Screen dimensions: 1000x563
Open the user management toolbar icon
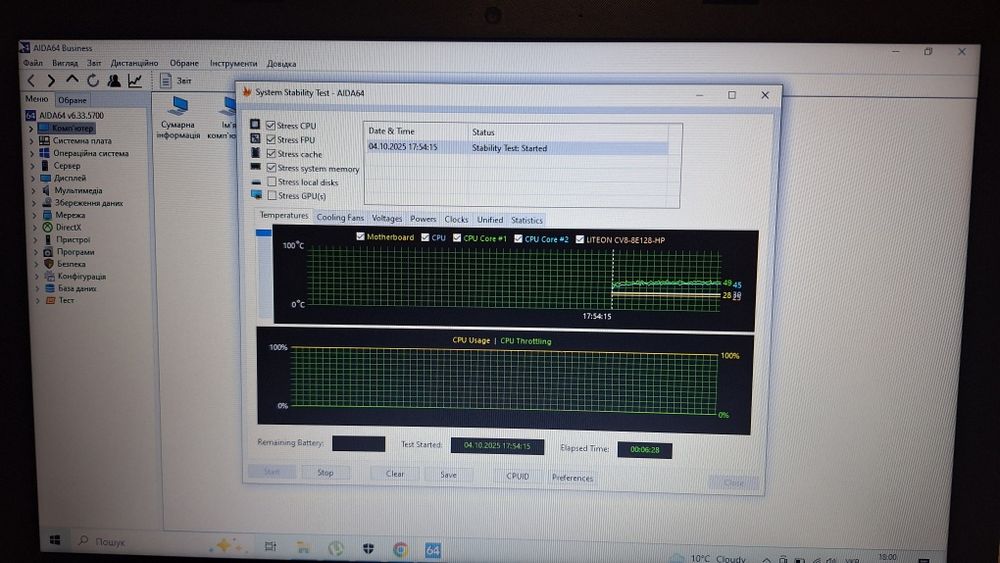tap(114, 80)
